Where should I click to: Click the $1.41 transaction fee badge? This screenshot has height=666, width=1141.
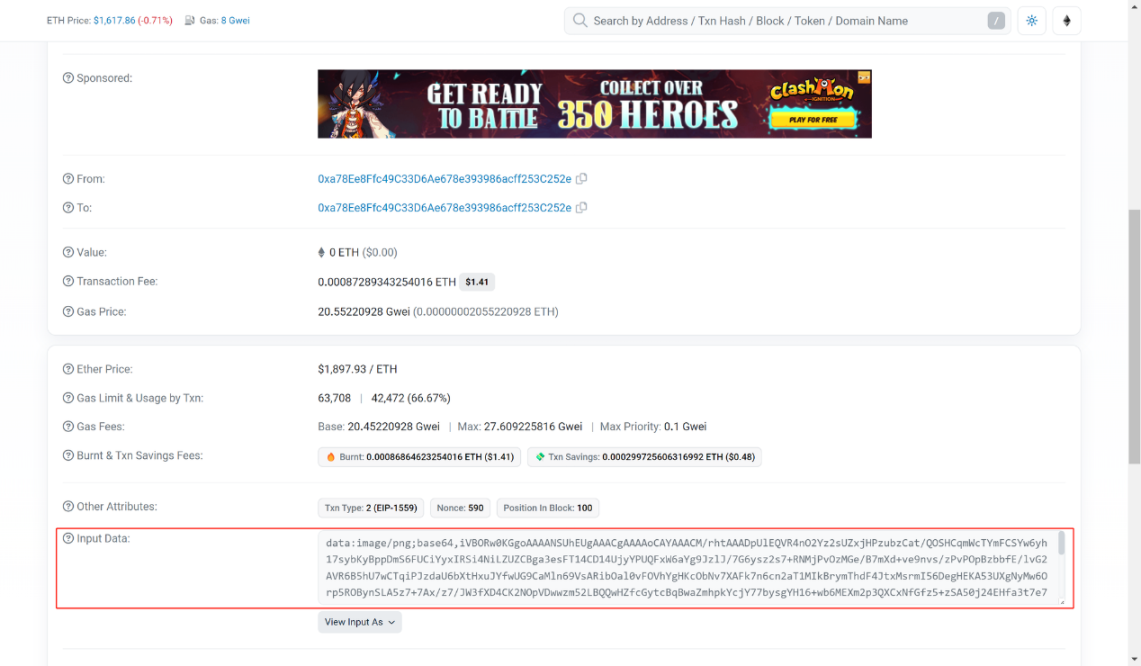[x=477, y=282]
